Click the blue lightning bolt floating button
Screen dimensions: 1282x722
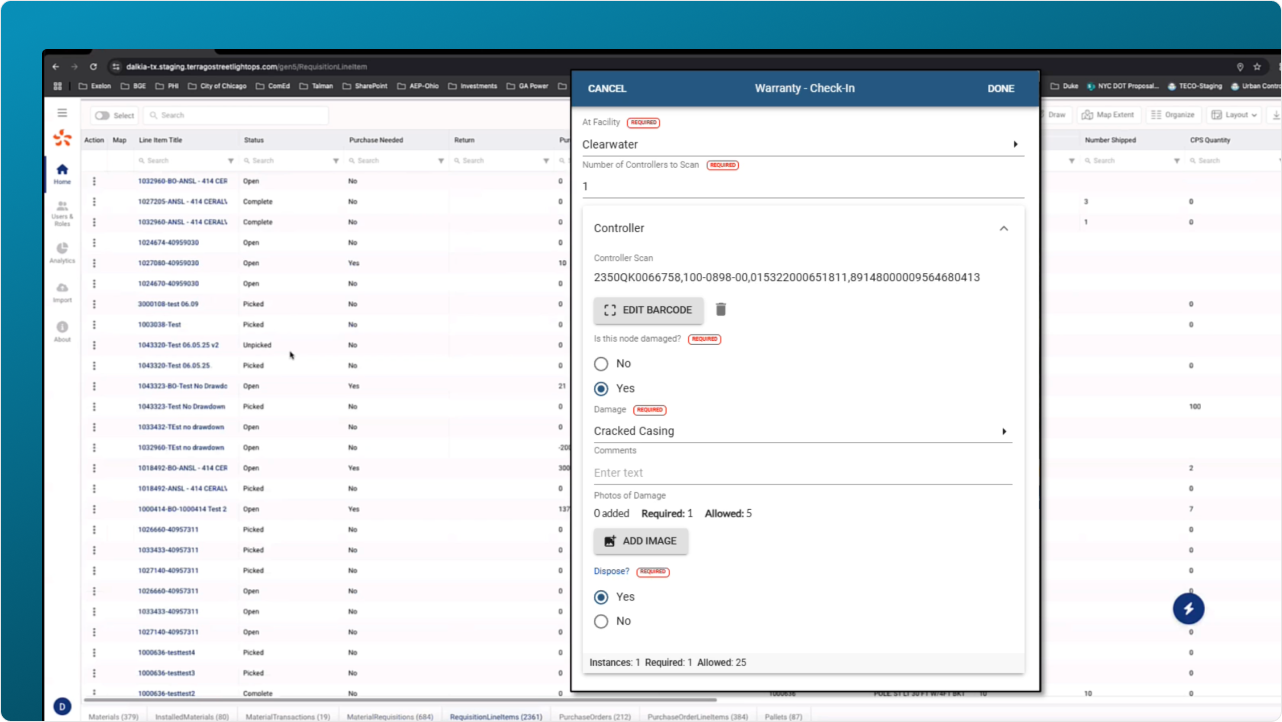coord(1188,609)
